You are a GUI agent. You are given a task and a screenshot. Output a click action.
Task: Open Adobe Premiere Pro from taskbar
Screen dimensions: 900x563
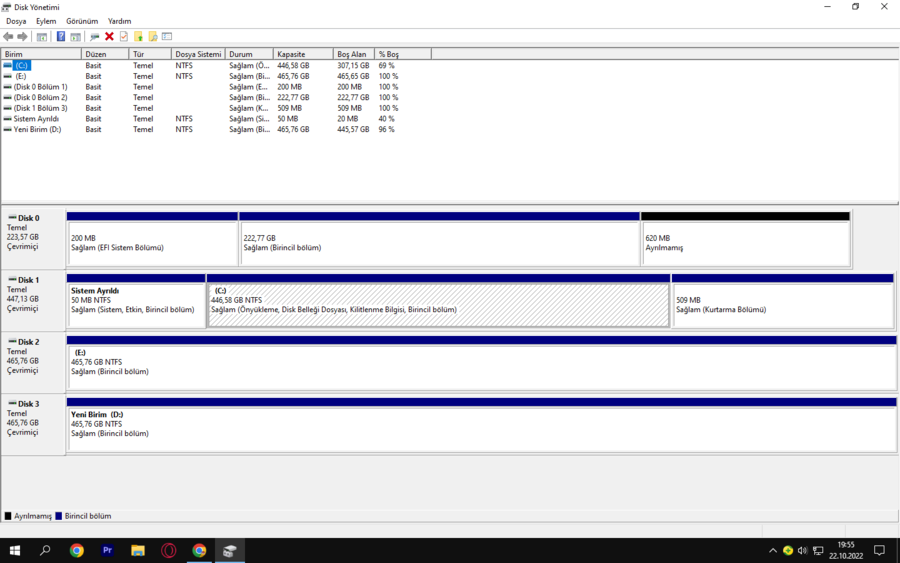(x=107, y=551)
